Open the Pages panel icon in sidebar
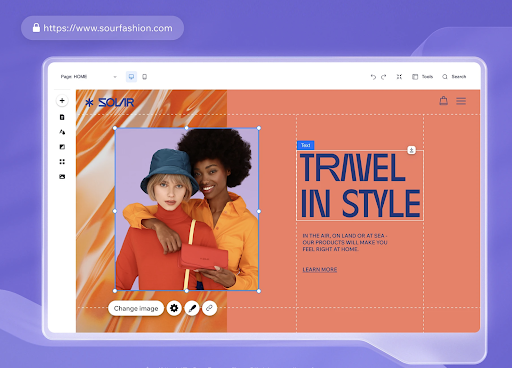The width and height of the screenshot is (512, 368). [62, 117]
